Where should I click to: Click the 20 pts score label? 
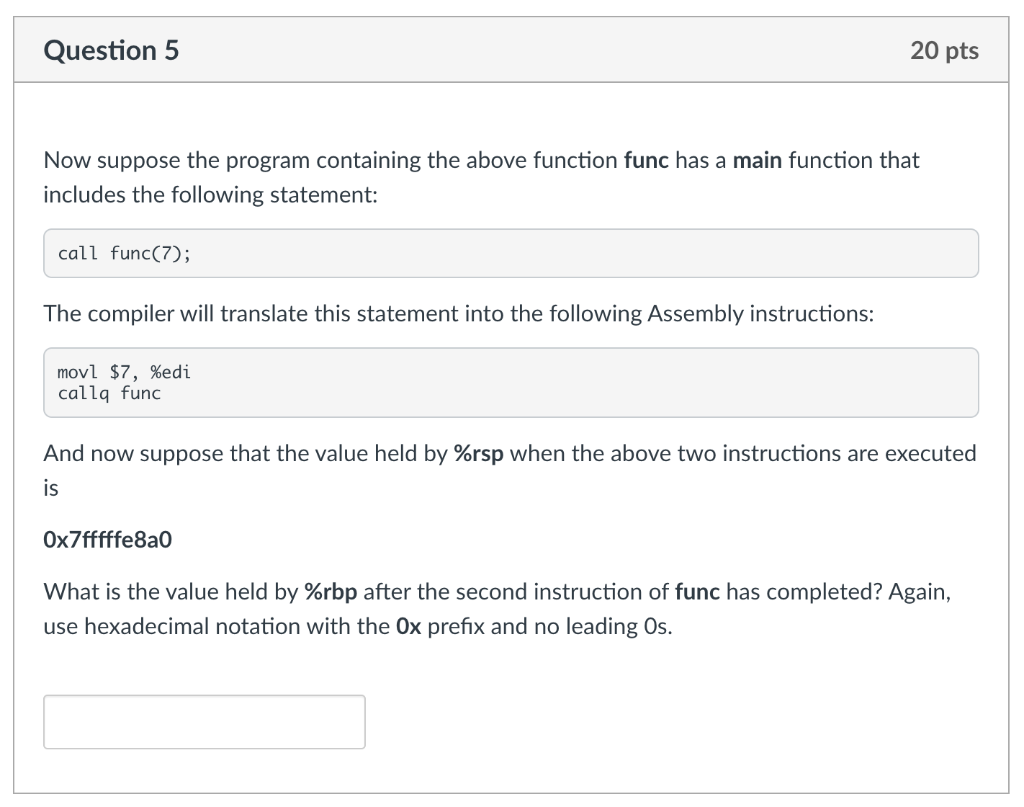coord(944,50)
